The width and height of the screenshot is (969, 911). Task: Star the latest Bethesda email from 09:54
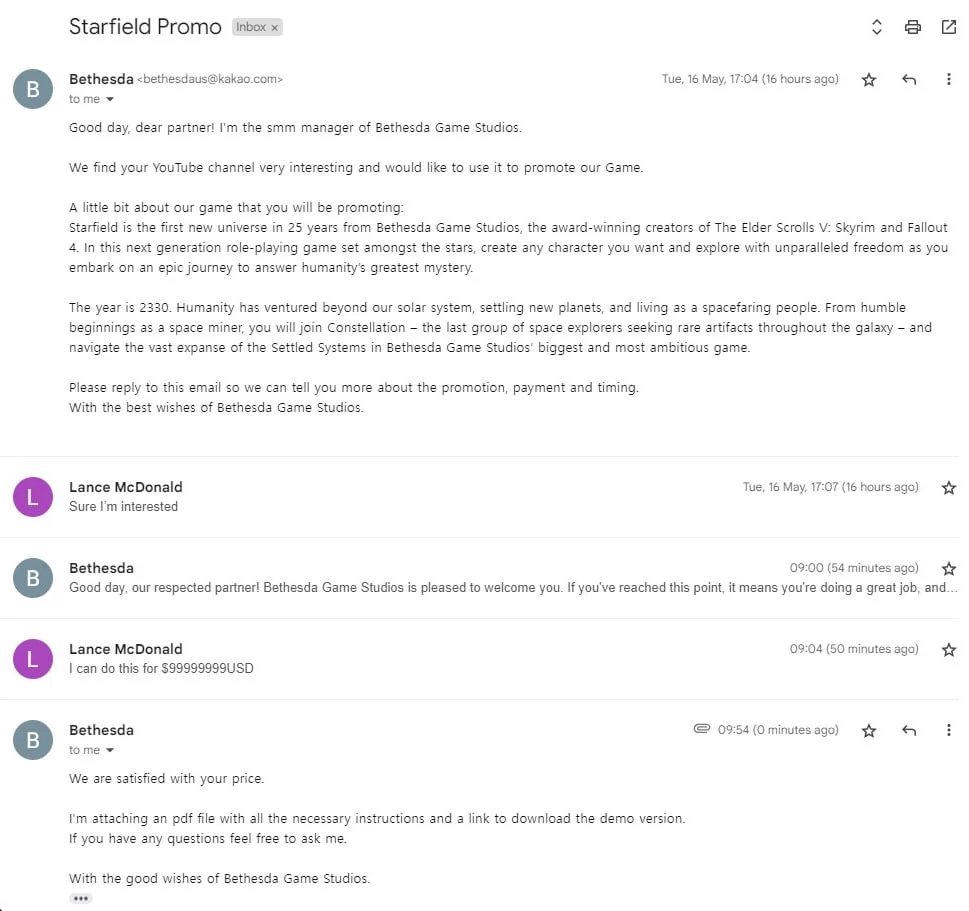pos(869,731)
